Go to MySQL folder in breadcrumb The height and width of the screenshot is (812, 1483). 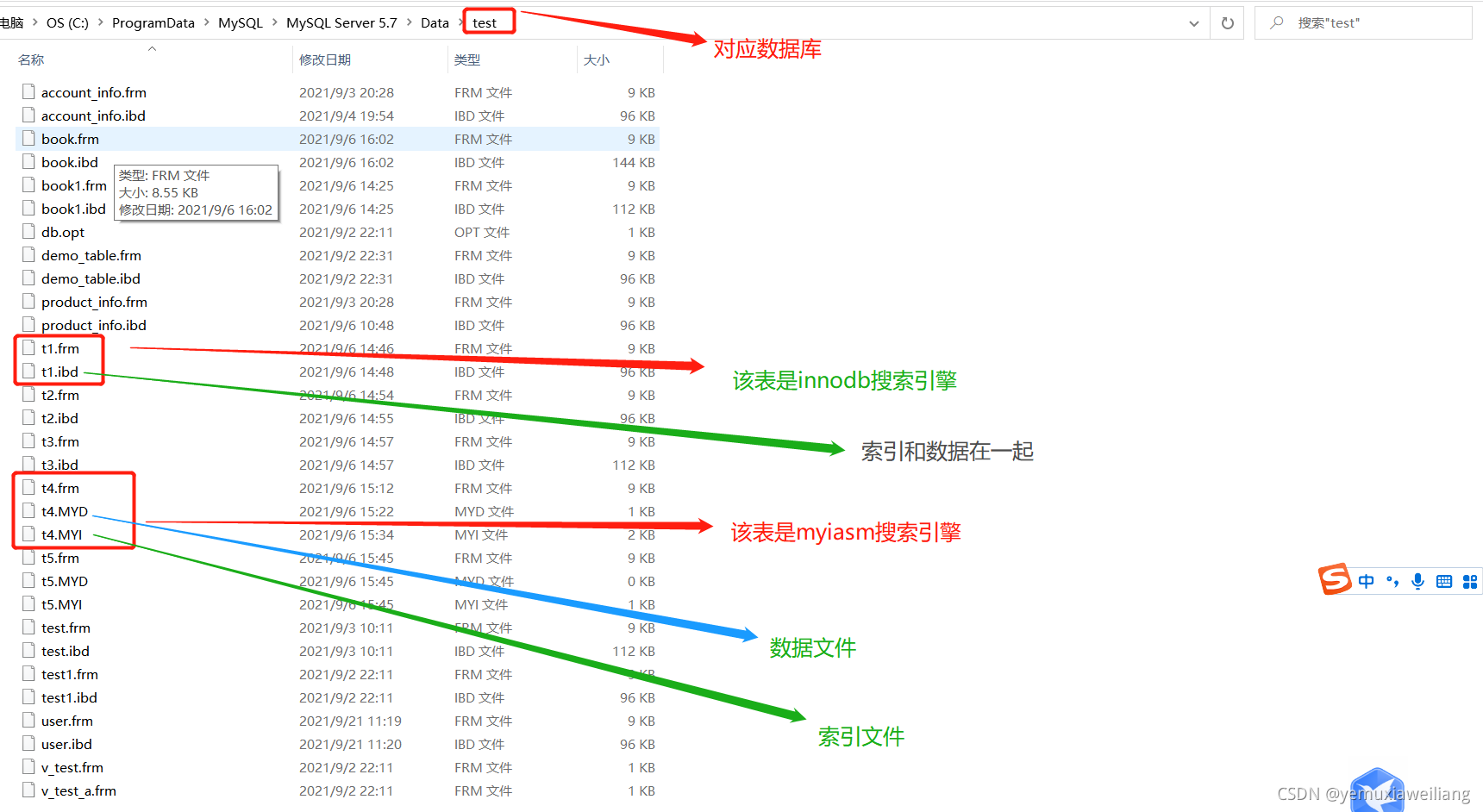pyautogui.click(x=241, y=23)
